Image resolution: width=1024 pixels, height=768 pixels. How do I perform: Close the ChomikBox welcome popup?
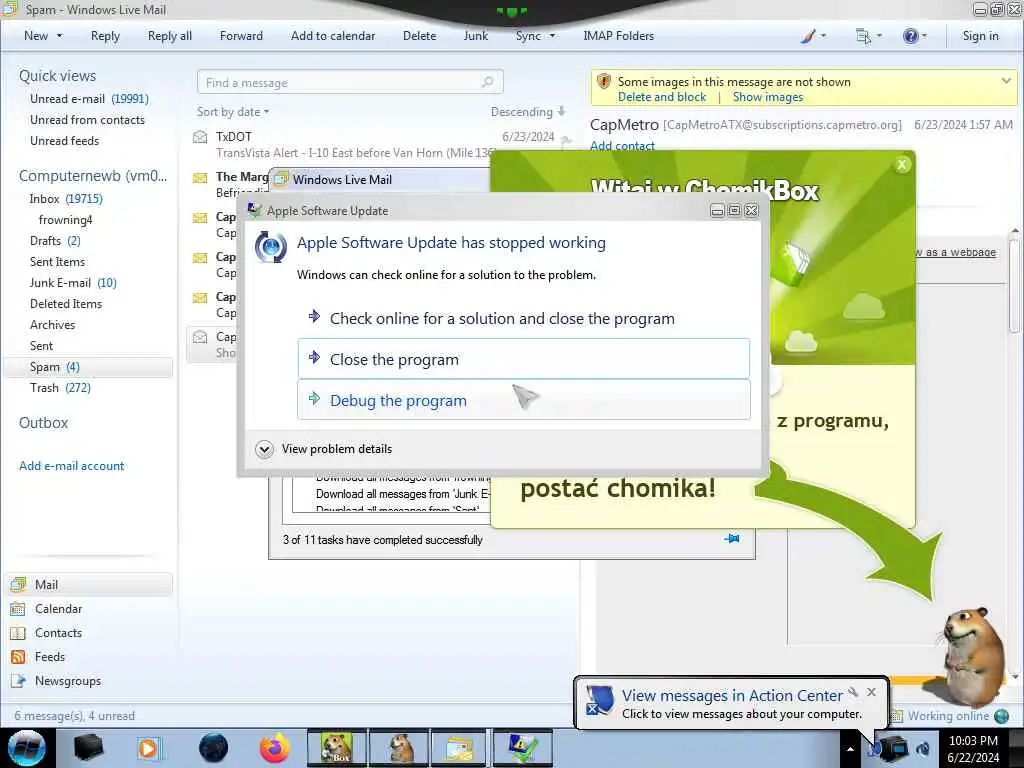click(902, 165)
